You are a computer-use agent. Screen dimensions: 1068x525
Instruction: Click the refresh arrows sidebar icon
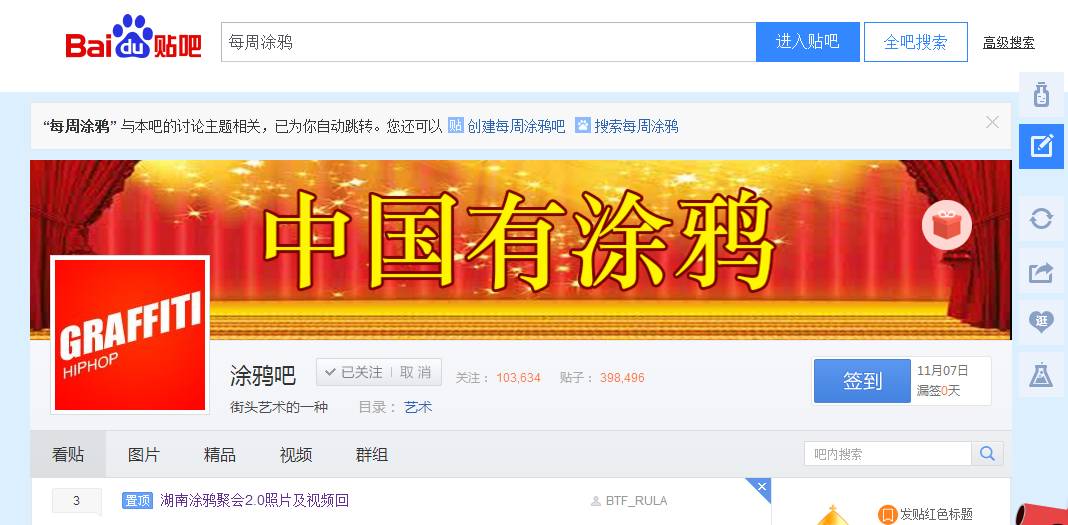(1041, 219)
